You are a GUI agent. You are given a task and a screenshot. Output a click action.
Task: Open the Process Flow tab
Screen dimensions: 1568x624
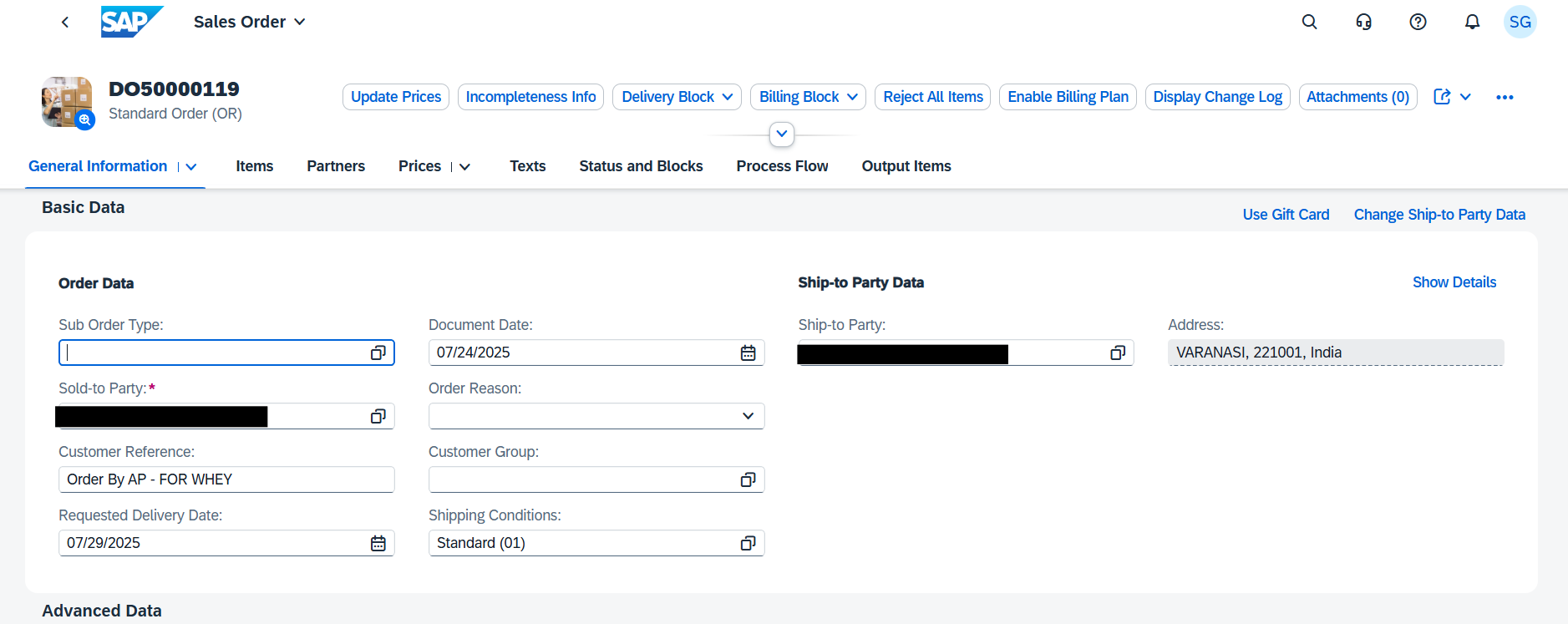pyautogui.click(x=782, y=166)
